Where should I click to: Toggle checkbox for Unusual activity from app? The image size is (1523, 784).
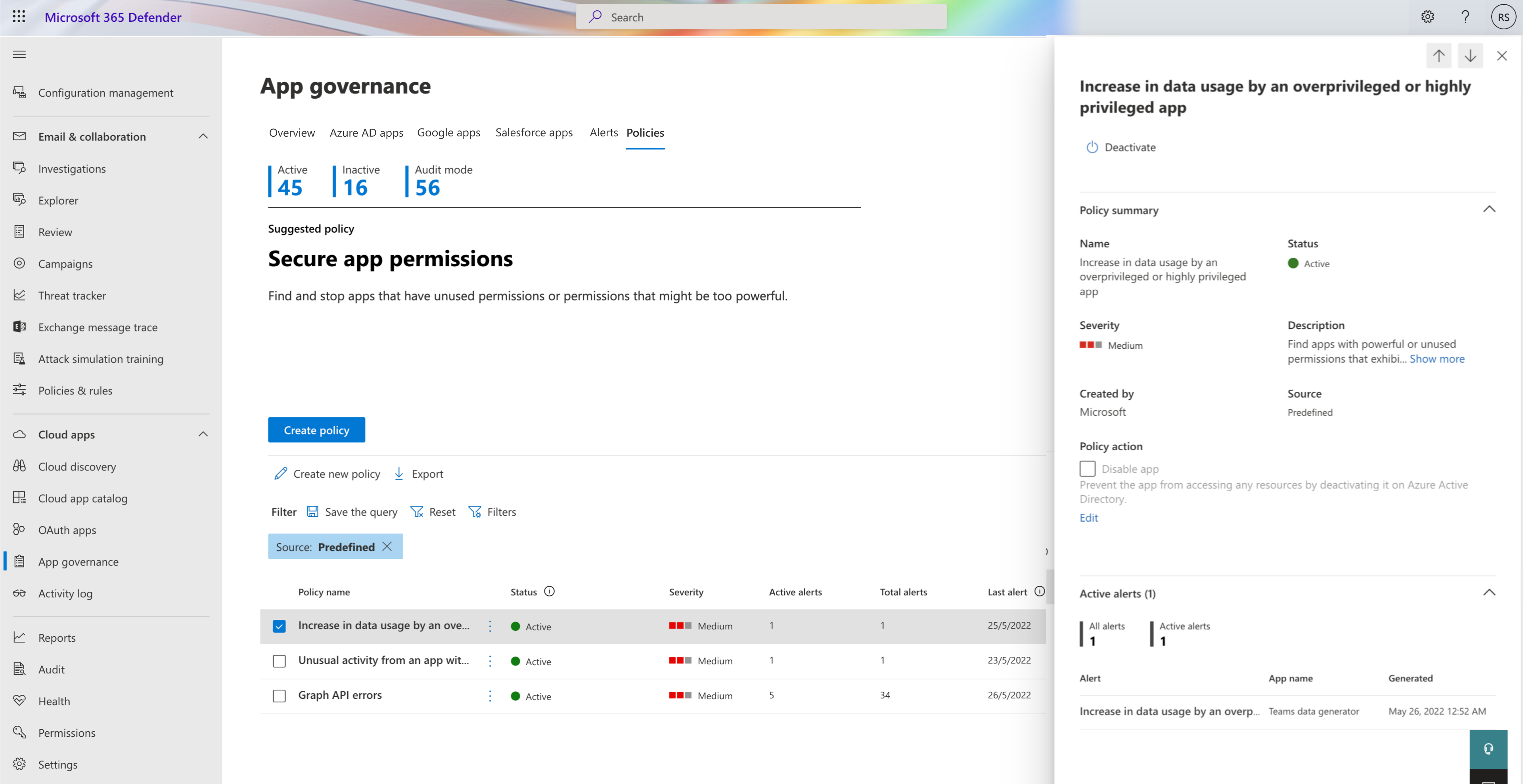click(x=279, y=660)
